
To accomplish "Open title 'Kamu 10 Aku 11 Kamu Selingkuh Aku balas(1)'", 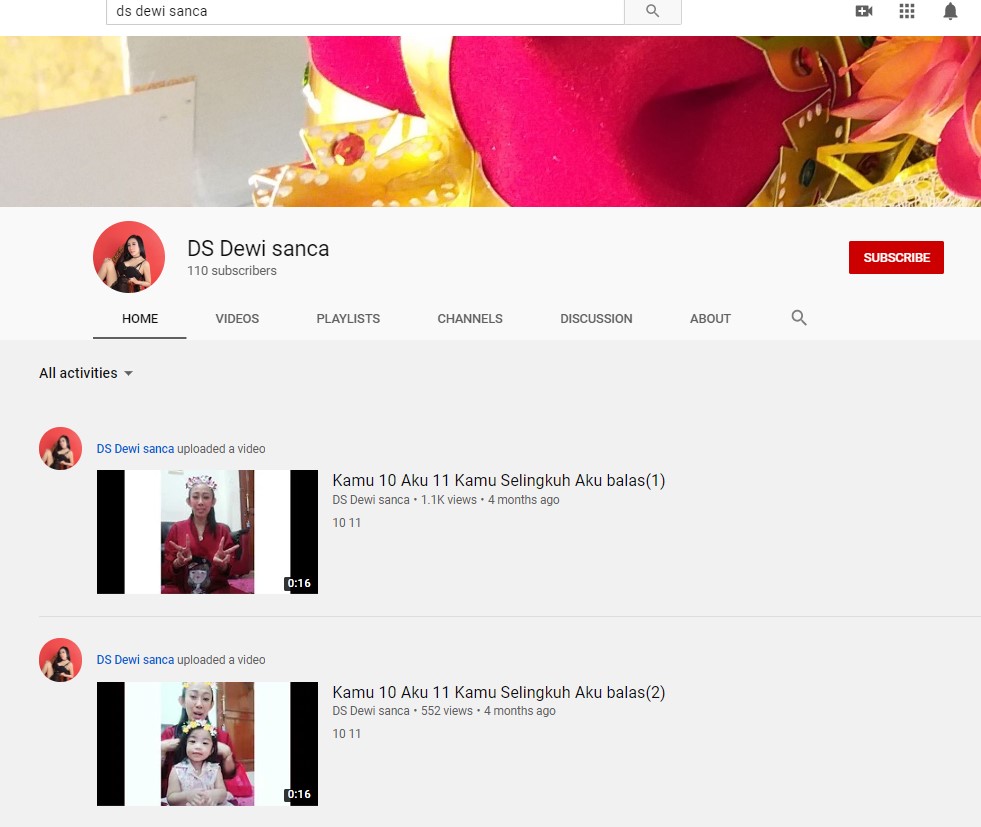I will click(499, 480).
